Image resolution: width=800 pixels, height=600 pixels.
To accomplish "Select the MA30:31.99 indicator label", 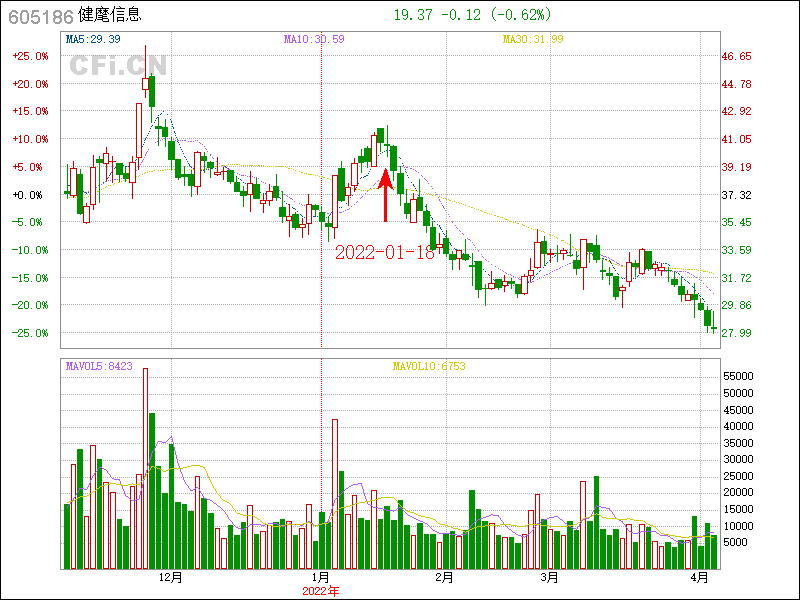I will point(533,39).
